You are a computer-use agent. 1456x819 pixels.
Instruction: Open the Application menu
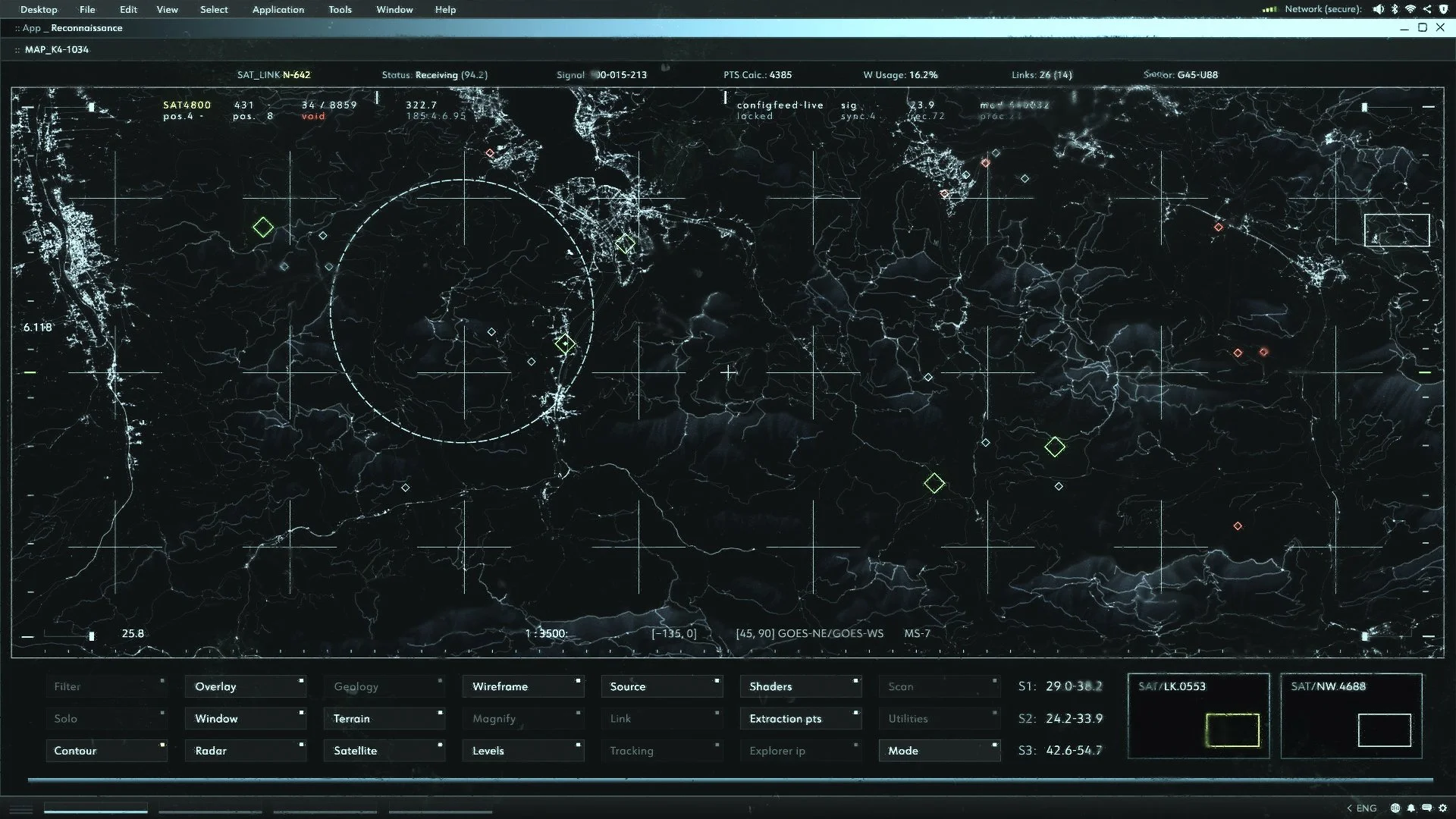[x=278, y=10]
